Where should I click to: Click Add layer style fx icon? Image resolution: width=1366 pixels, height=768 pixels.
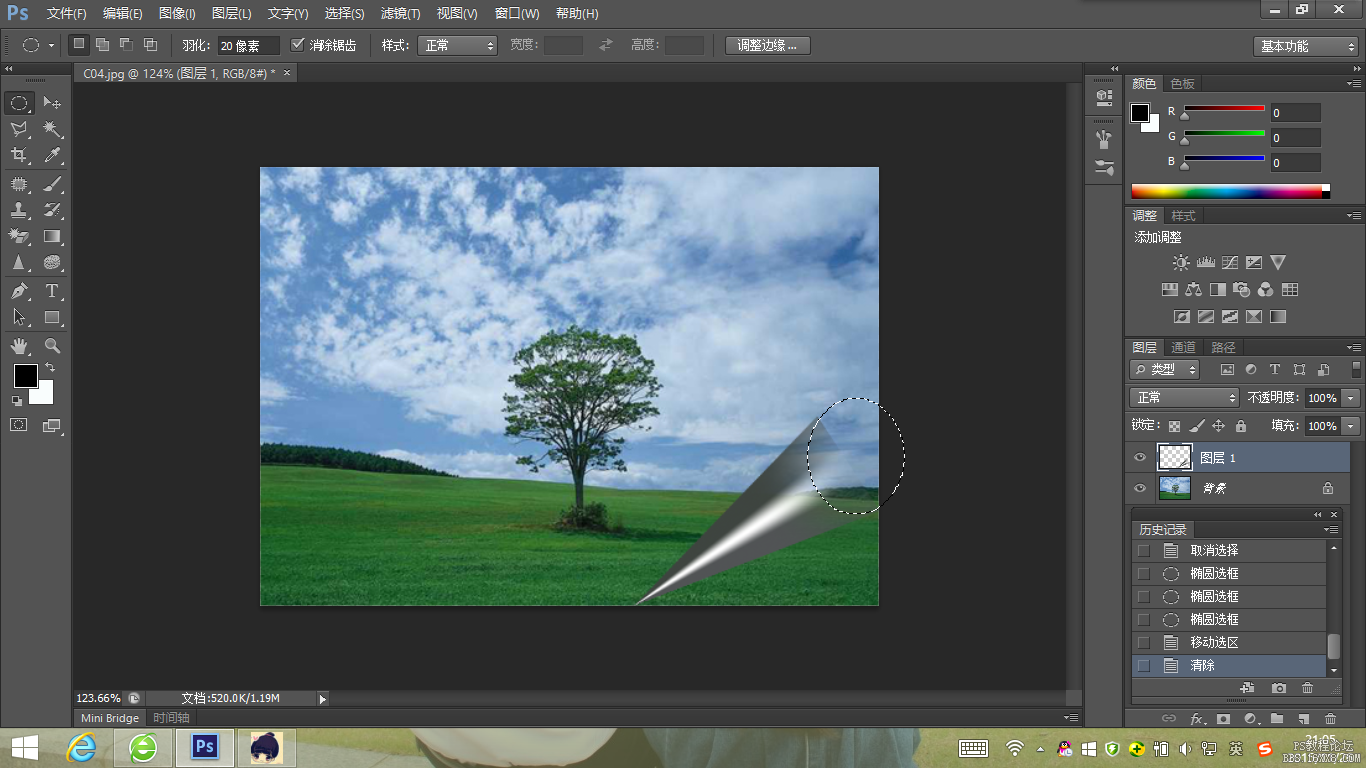1197,719
